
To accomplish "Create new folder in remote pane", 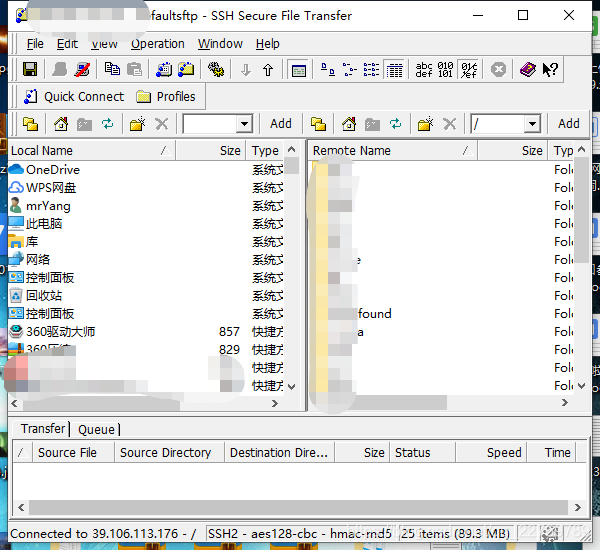I will pyautogui.click(x=426, y=124).
